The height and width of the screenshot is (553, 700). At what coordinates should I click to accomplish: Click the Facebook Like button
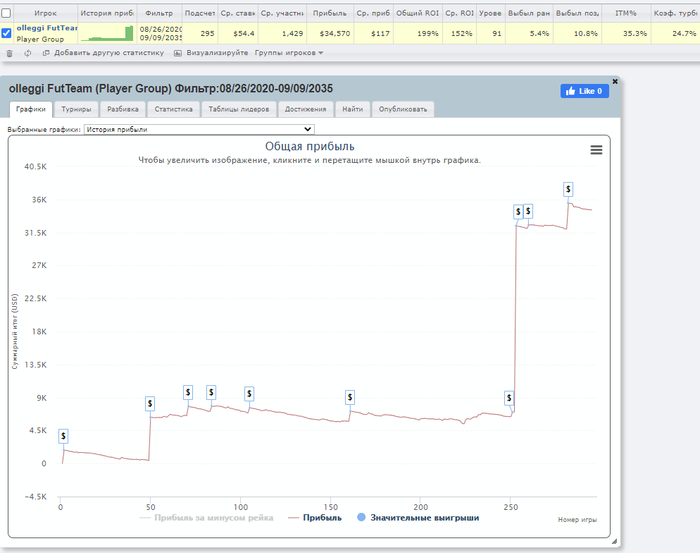pos(584,91)
